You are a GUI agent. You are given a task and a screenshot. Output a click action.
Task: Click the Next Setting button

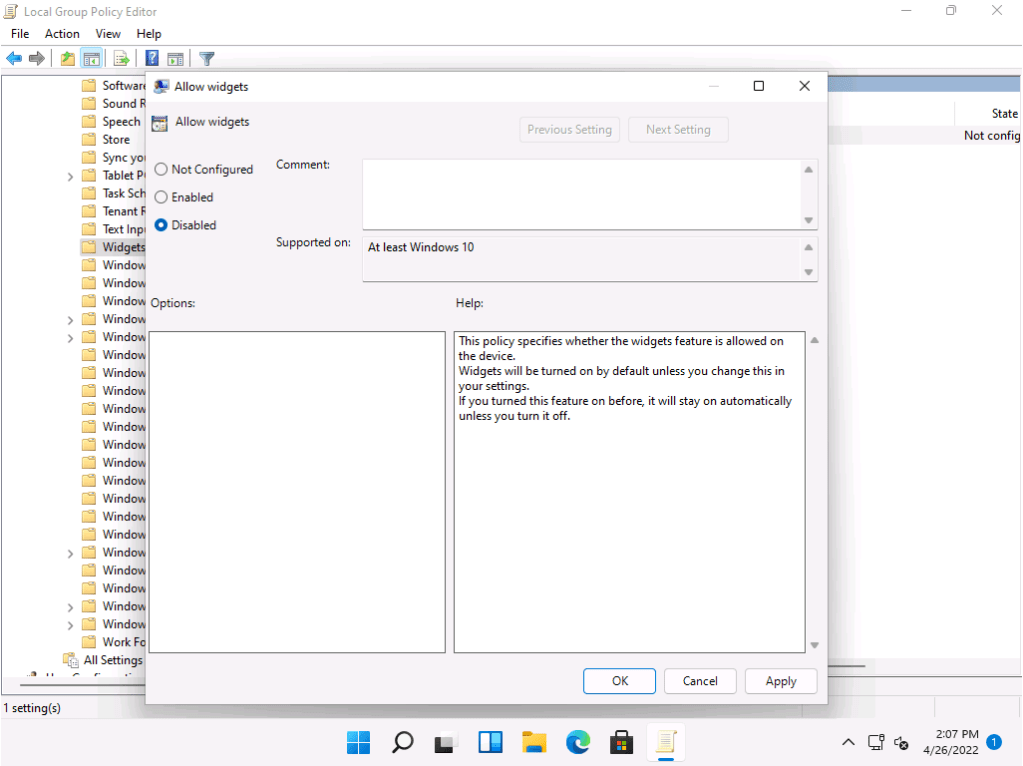pyautogui.click(x=678, y=129)
